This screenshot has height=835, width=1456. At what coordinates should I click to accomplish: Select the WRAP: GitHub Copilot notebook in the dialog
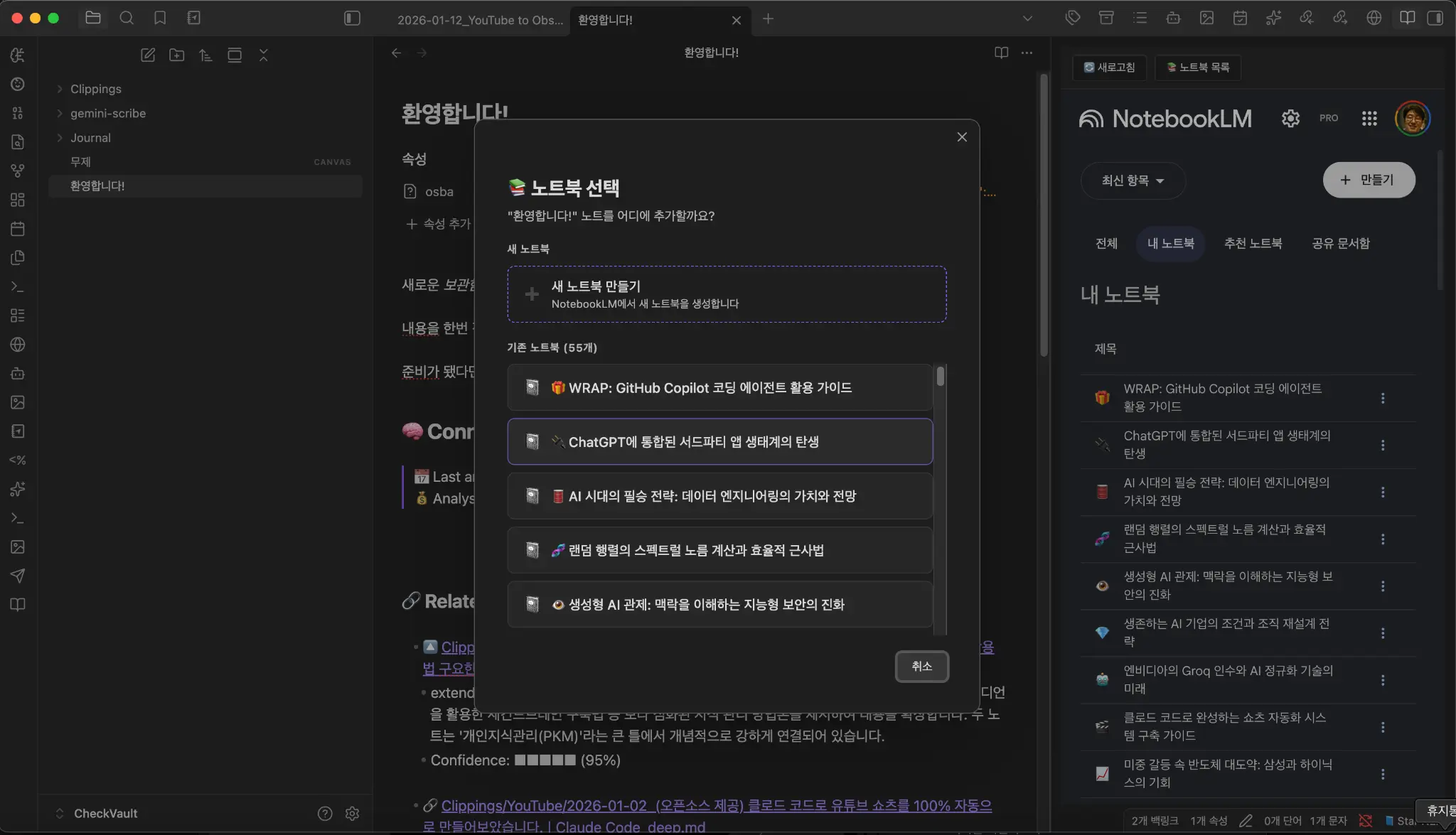click(x=719, y=387)
